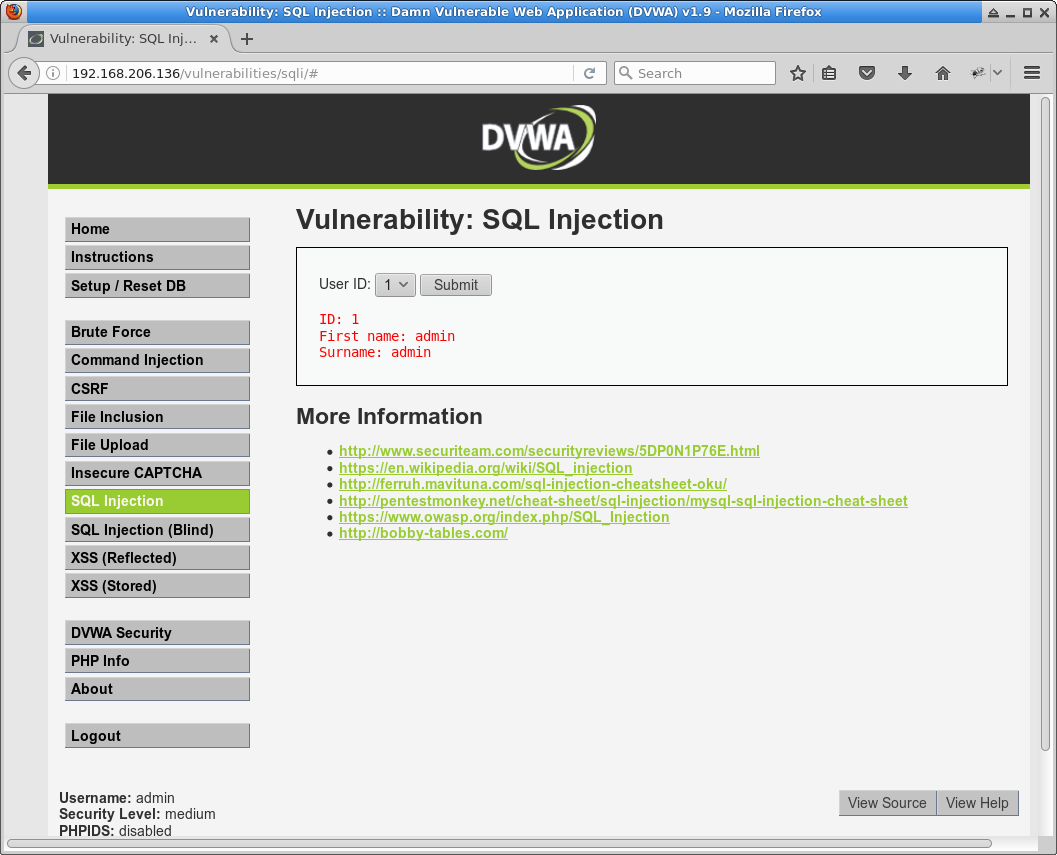Save page to Pocket icon
Image resolution: width=1057 pixels, height=855 pixels.
866,73
